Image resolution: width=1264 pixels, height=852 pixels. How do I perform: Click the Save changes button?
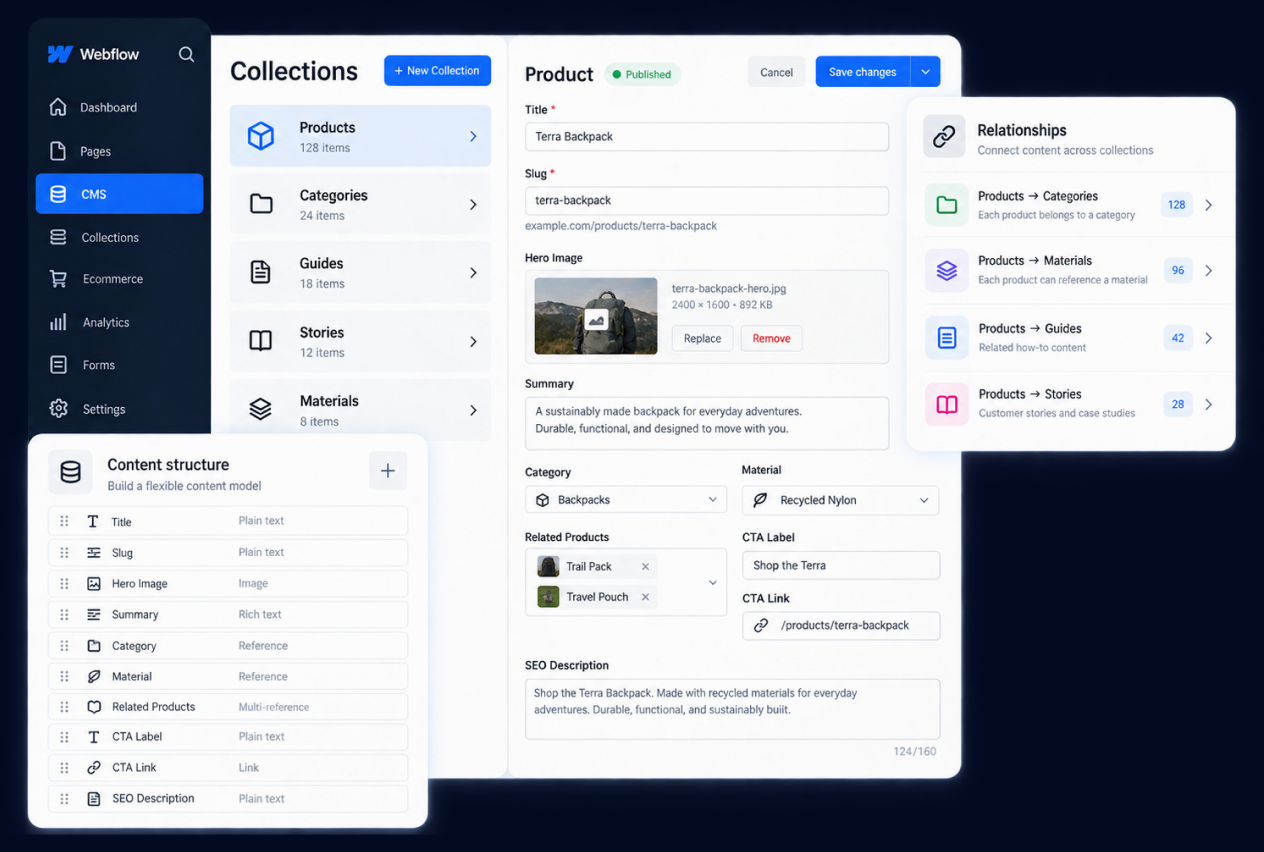[862, 72]
